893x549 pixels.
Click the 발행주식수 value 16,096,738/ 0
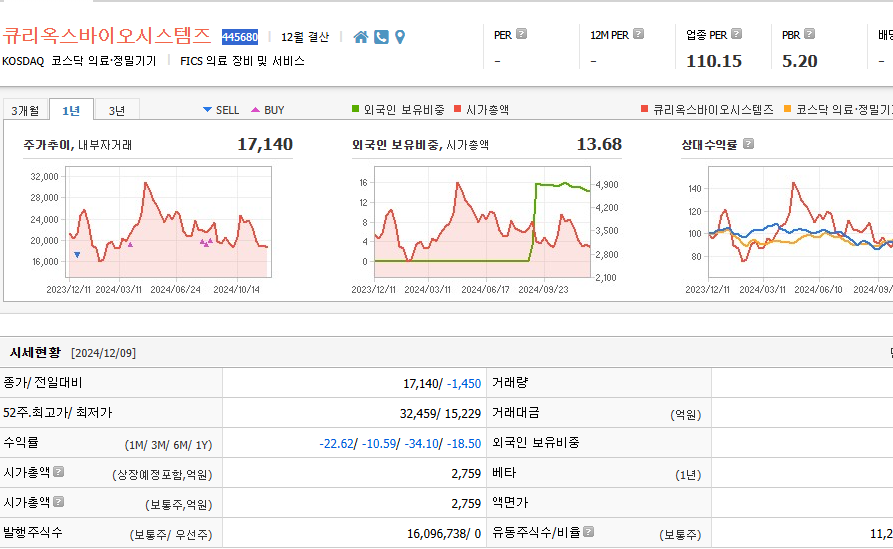click(444, 534)
